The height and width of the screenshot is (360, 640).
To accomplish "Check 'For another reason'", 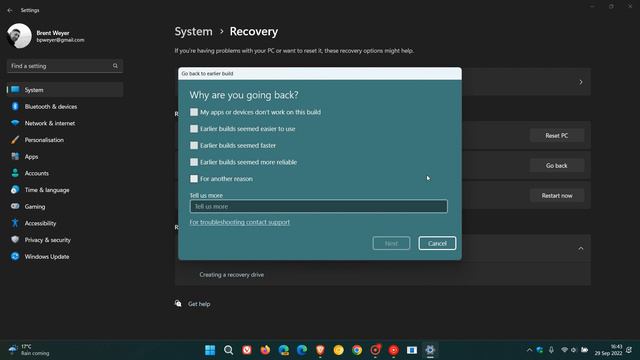I will 194,179.
